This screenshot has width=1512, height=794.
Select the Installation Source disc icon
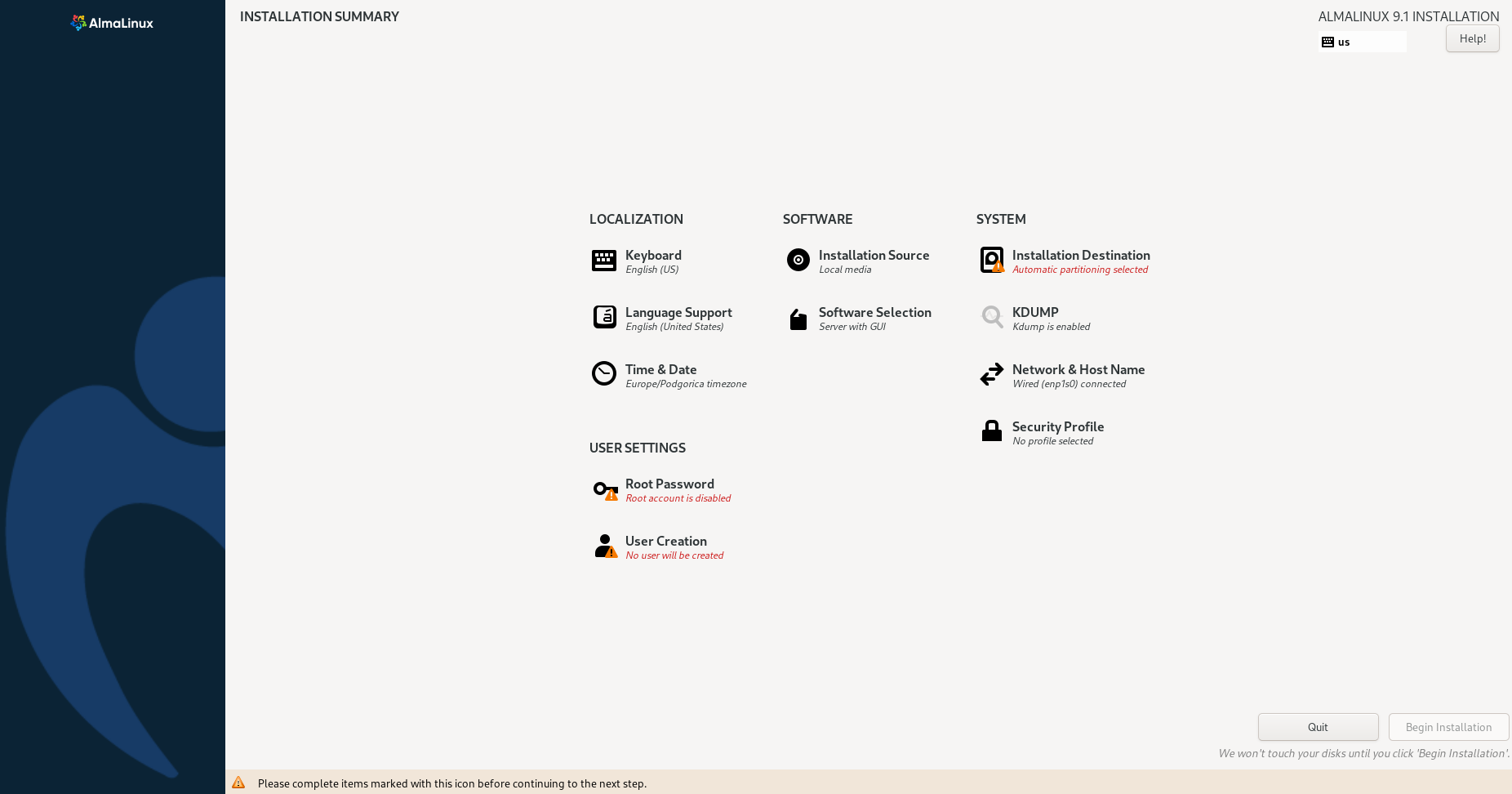tap(798, 260)
